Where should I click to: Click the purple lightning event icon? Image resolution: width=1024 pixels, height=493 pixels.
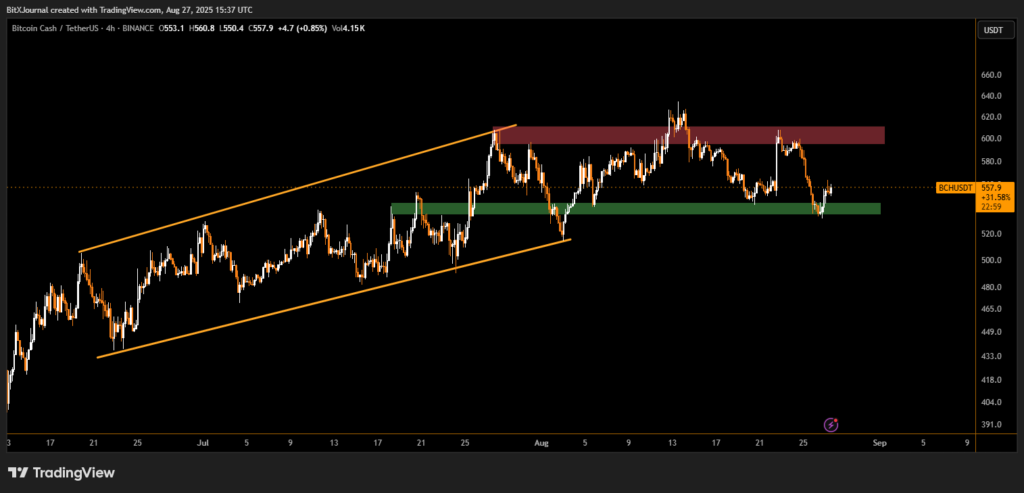click(830, 425)
